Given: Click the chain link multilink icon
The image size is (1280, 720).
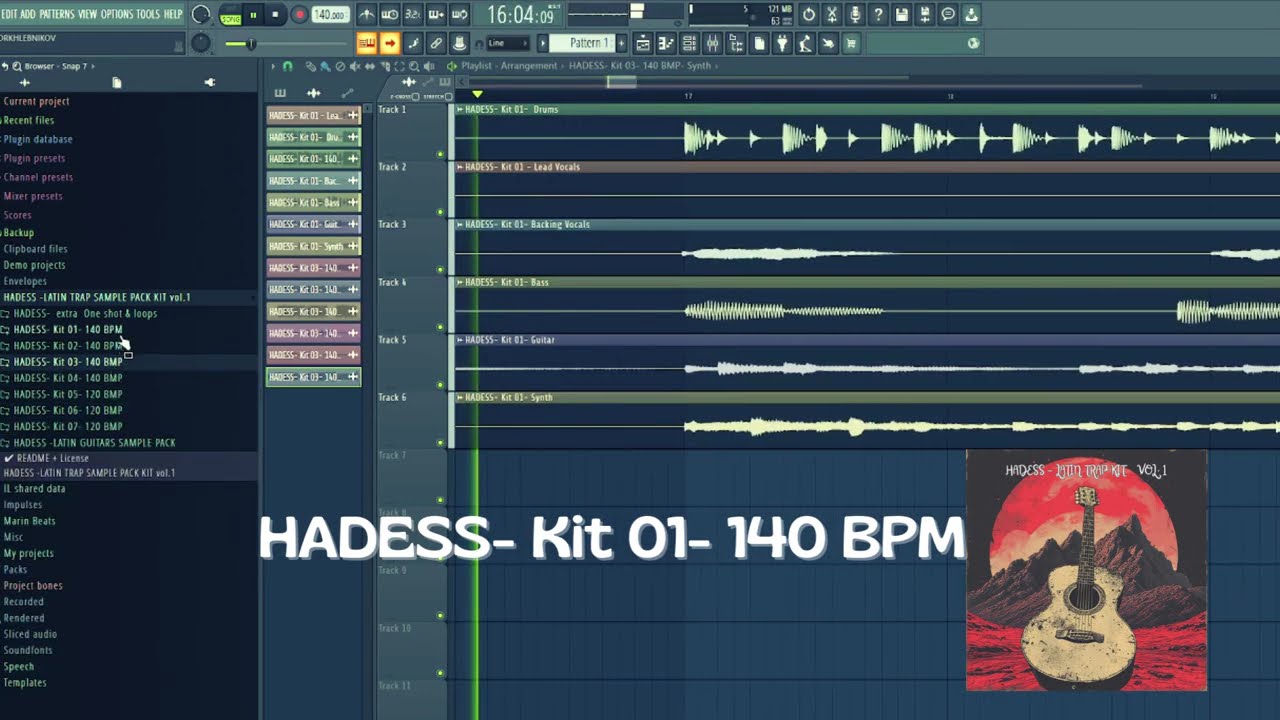Looking at the screenshot, I should click(436, 43).
